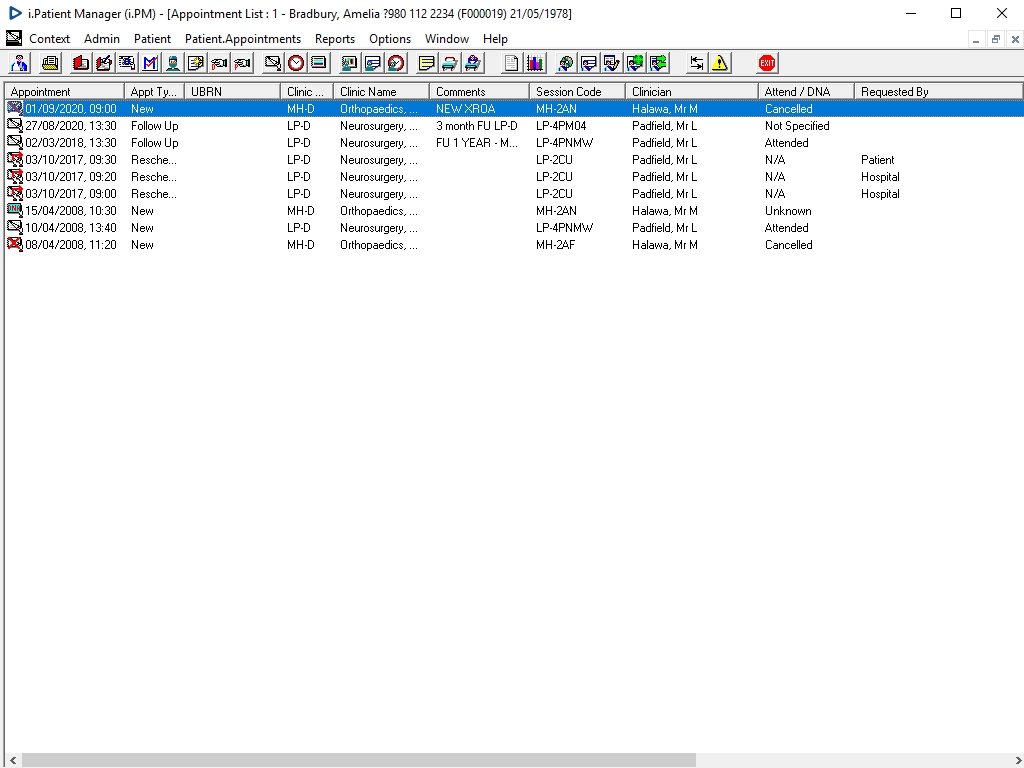Click the horizontal scrollbar thumb
The width and height of the screenshot is (1024, 768).
[x=359, y=761]
